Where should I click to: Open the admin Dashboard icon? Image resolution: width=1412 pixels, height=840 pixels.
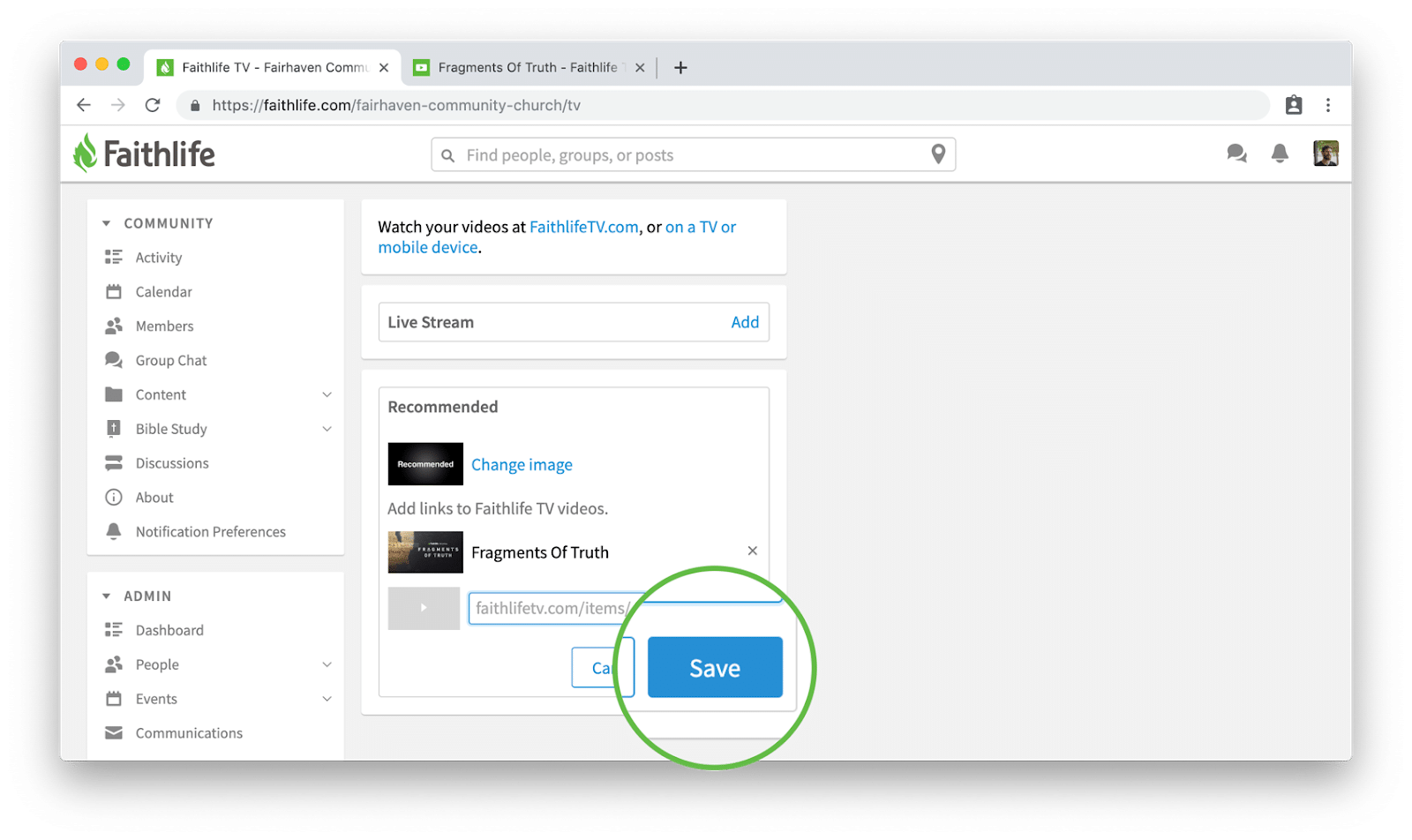(114, 630)
